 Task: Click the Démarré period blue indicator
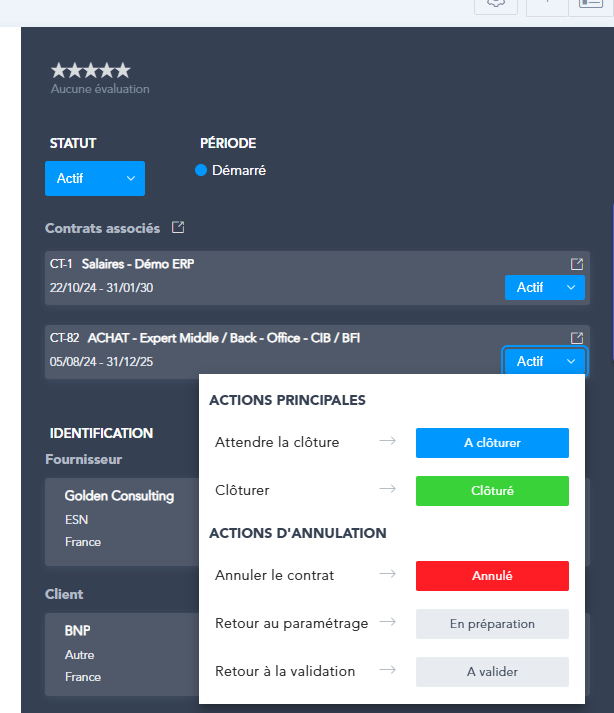[201, 170]
